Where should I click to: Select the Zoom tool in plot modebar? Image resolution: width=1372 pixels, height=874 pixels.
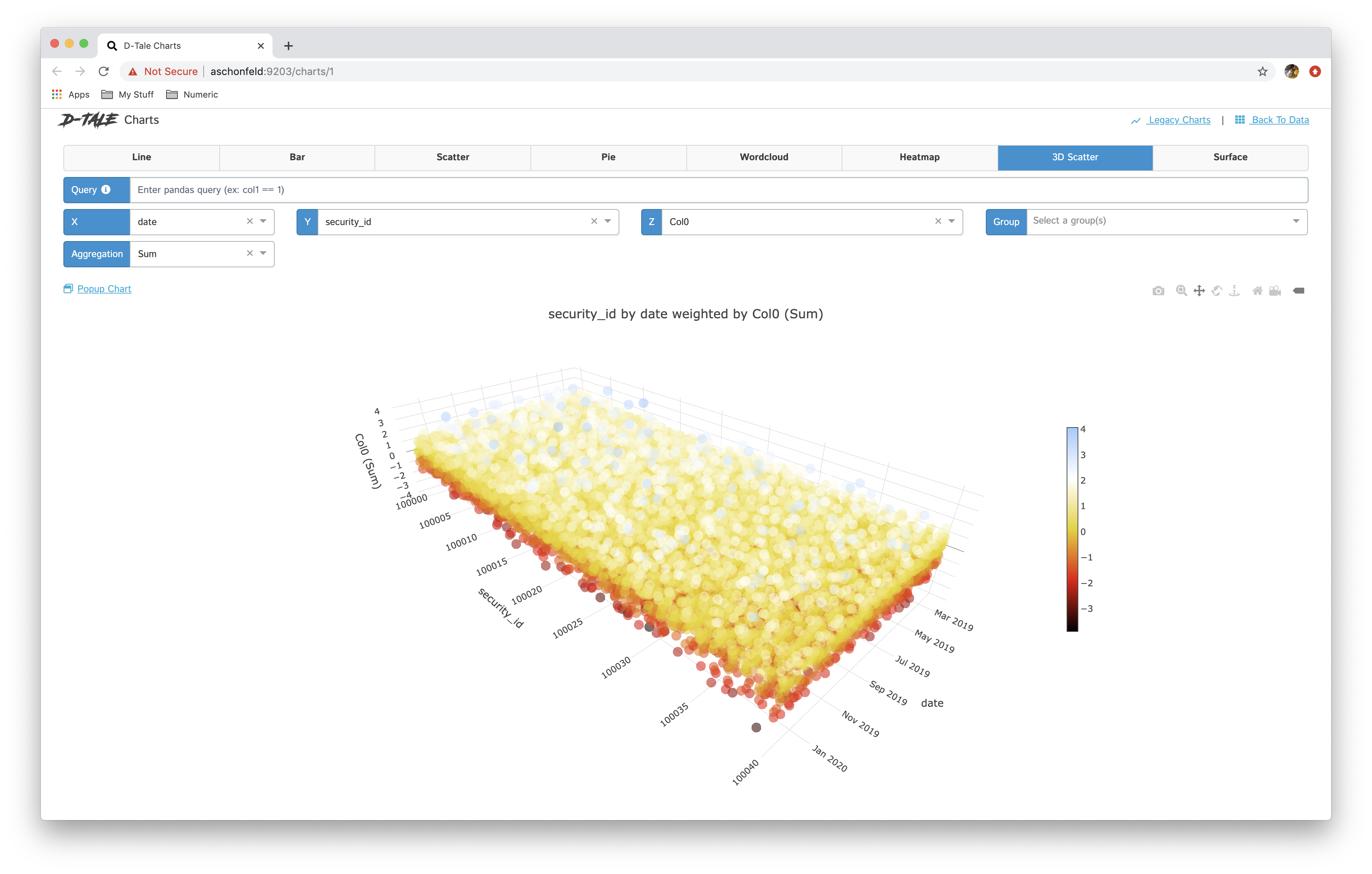tap(1181, 291)
